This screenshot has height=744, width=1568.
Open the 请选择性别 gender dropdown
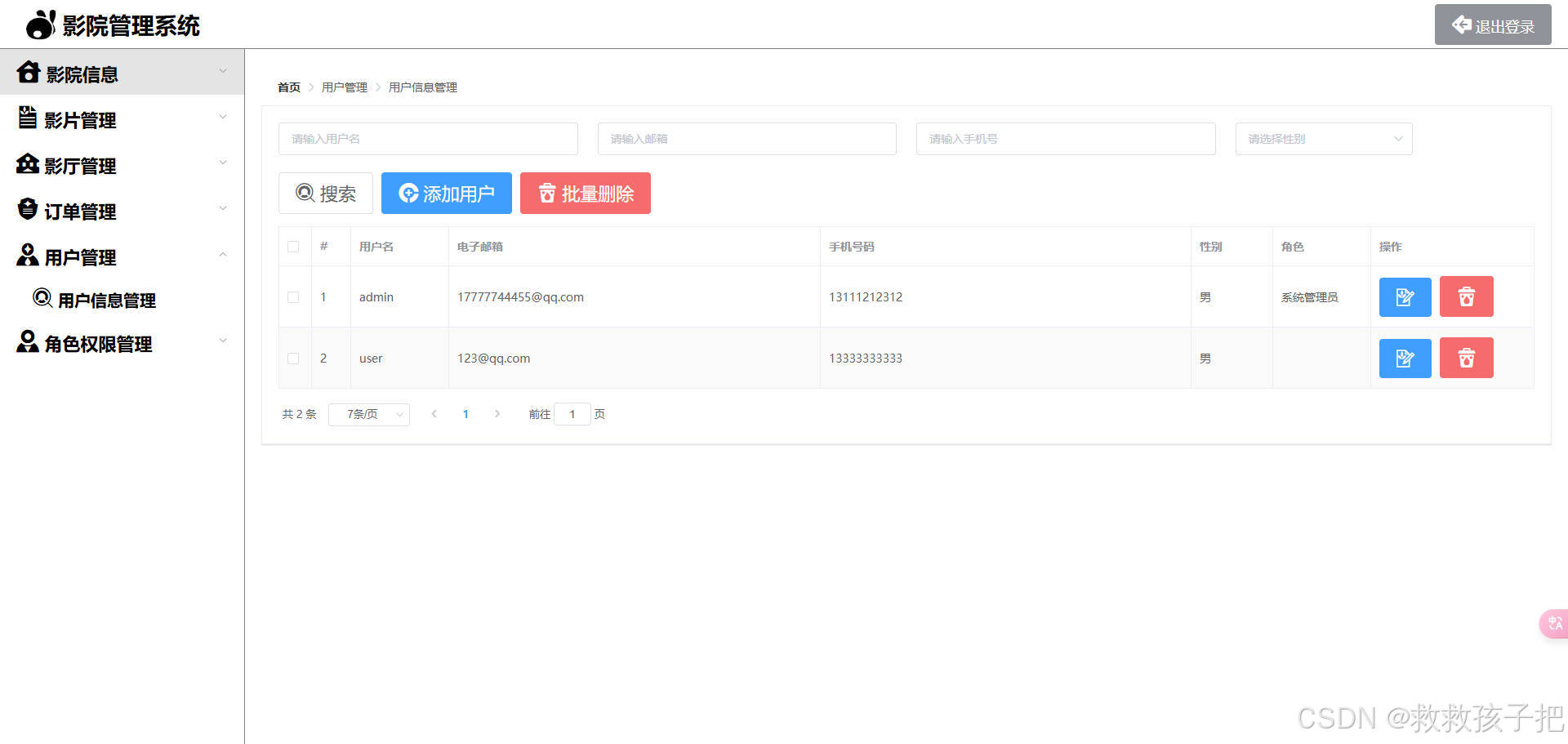[x=1324, y=139]
